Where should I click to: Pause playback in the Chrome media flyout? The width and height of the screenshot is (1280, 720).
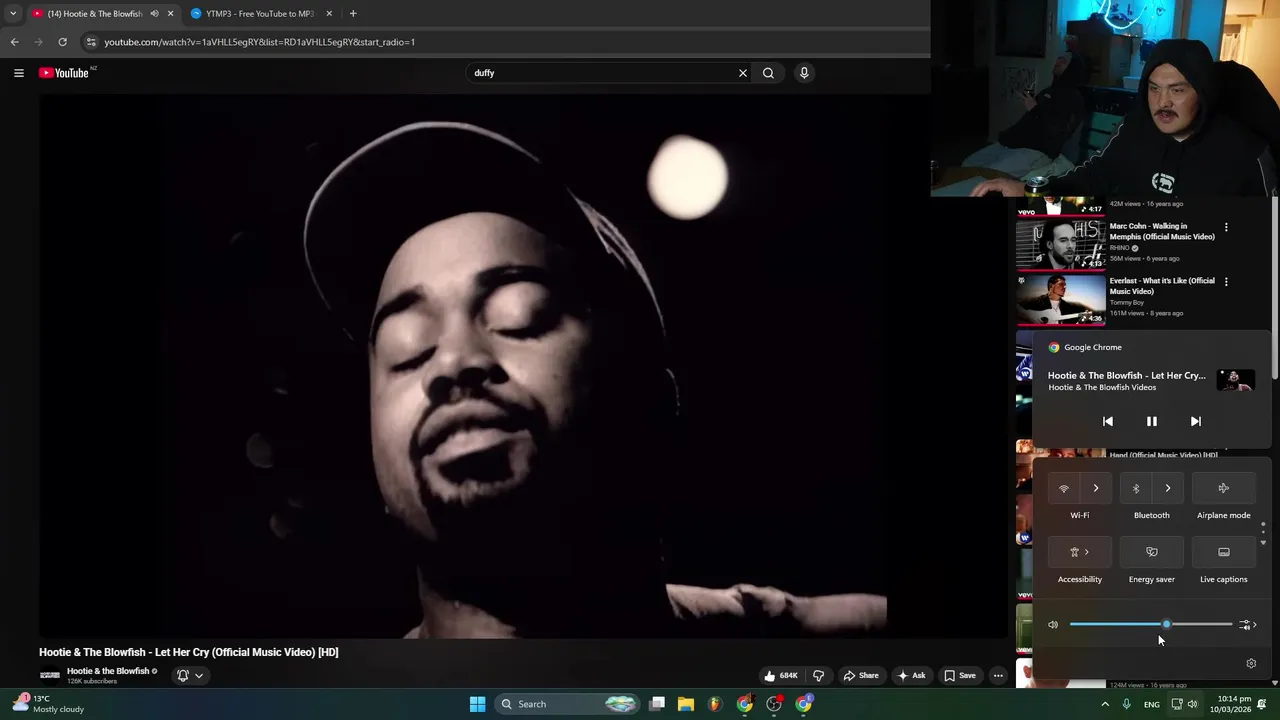tap(1152, 422)
